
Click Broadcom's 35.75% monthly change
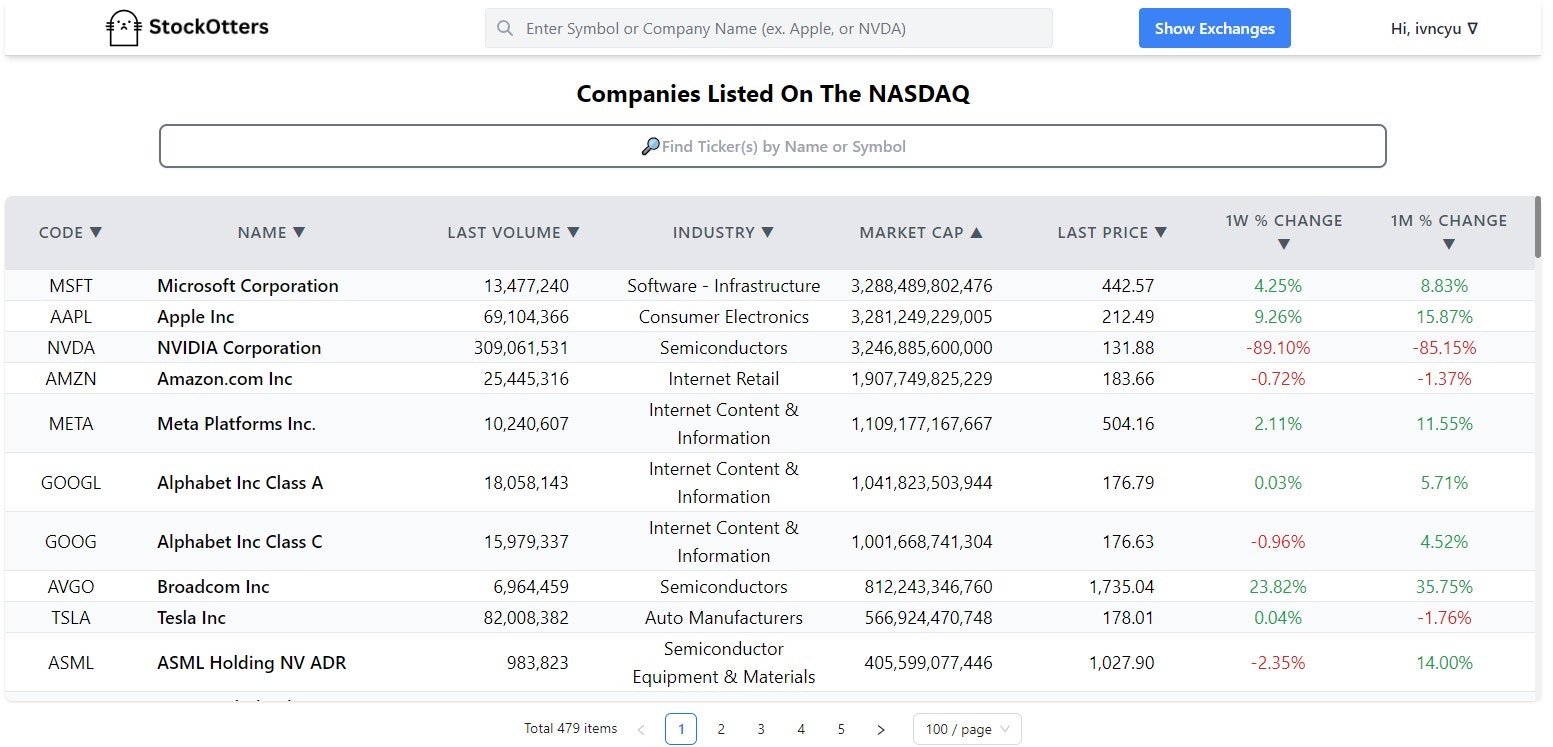click(x=1445, y=587)
